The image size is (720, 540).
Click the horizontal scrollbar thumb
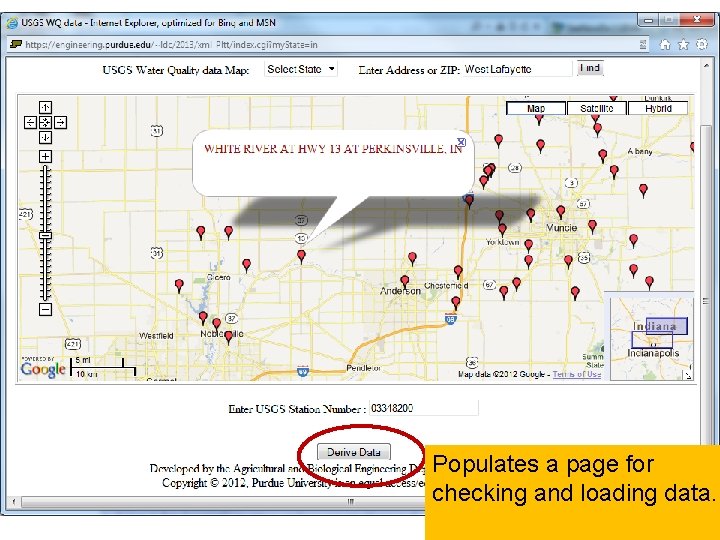coord(351,501)
